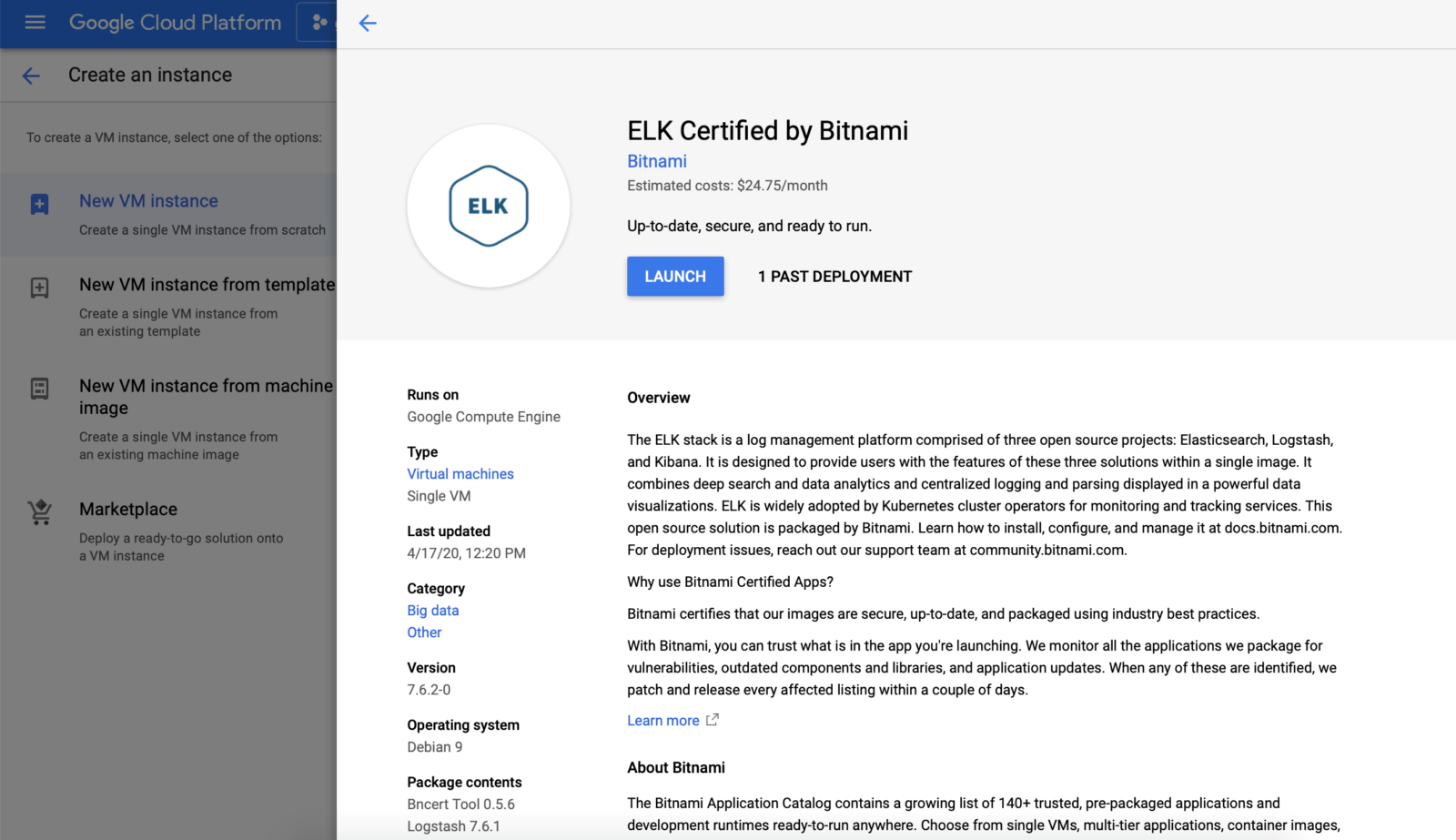
Task: Click the machine image icon
Action: point(39,390)
